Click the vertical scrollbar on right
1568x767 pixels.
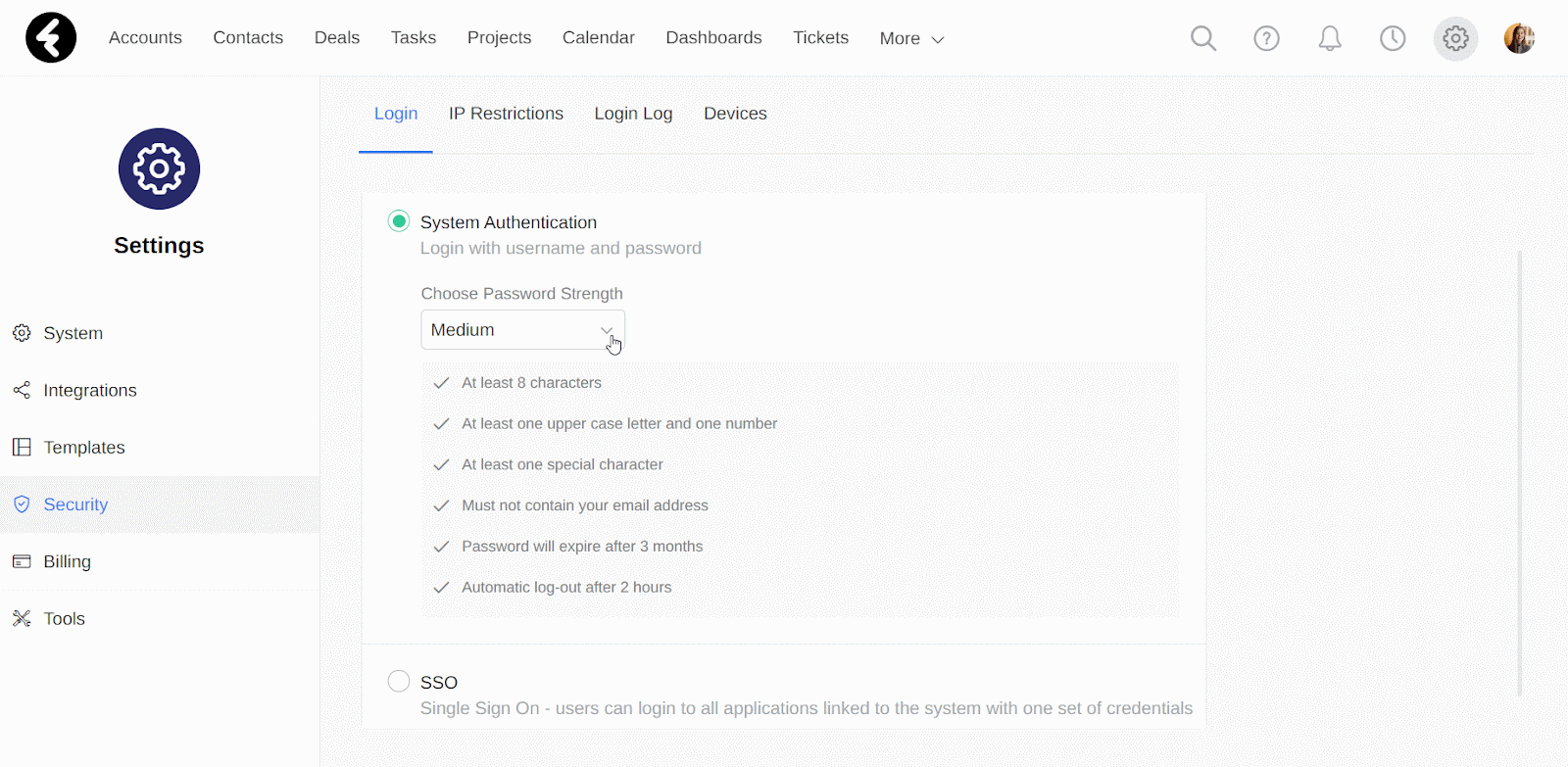[x=1520, y=472]
